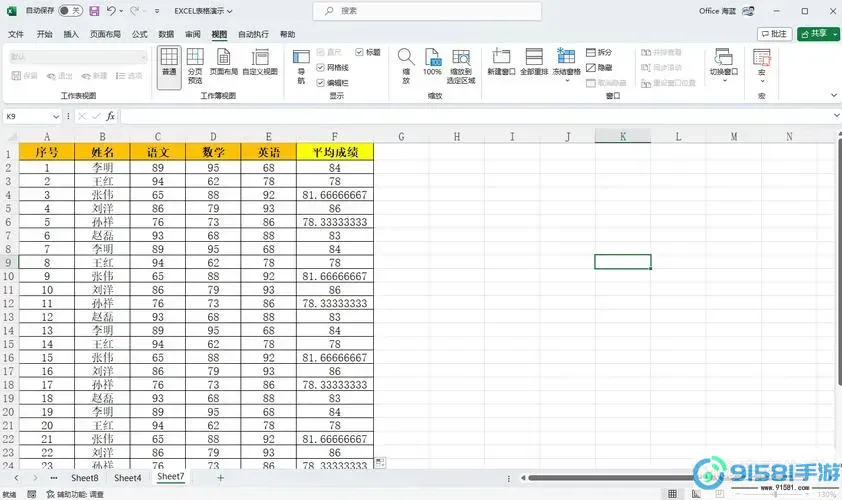Switch to the 数据 Data tab

pos(166,34)
